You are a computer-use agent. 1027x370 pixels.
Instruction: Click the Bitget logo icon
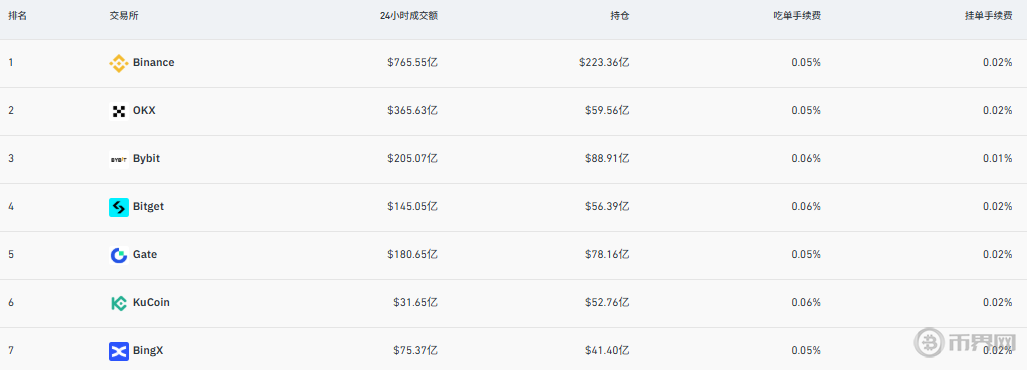[x=119, y=208]
